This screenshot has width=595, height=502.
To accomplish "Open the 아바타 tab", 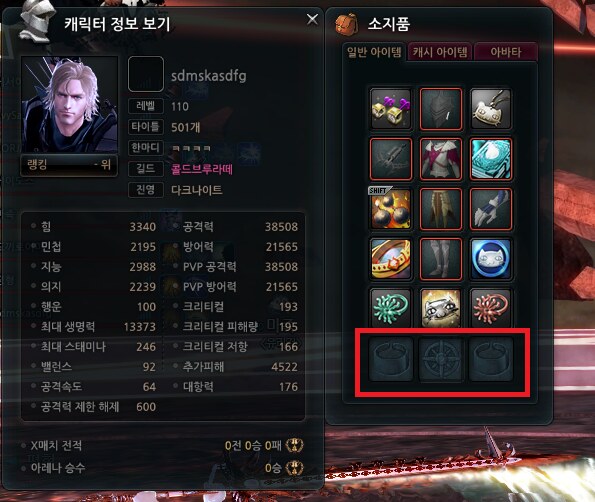I will [x=506, y=52].
